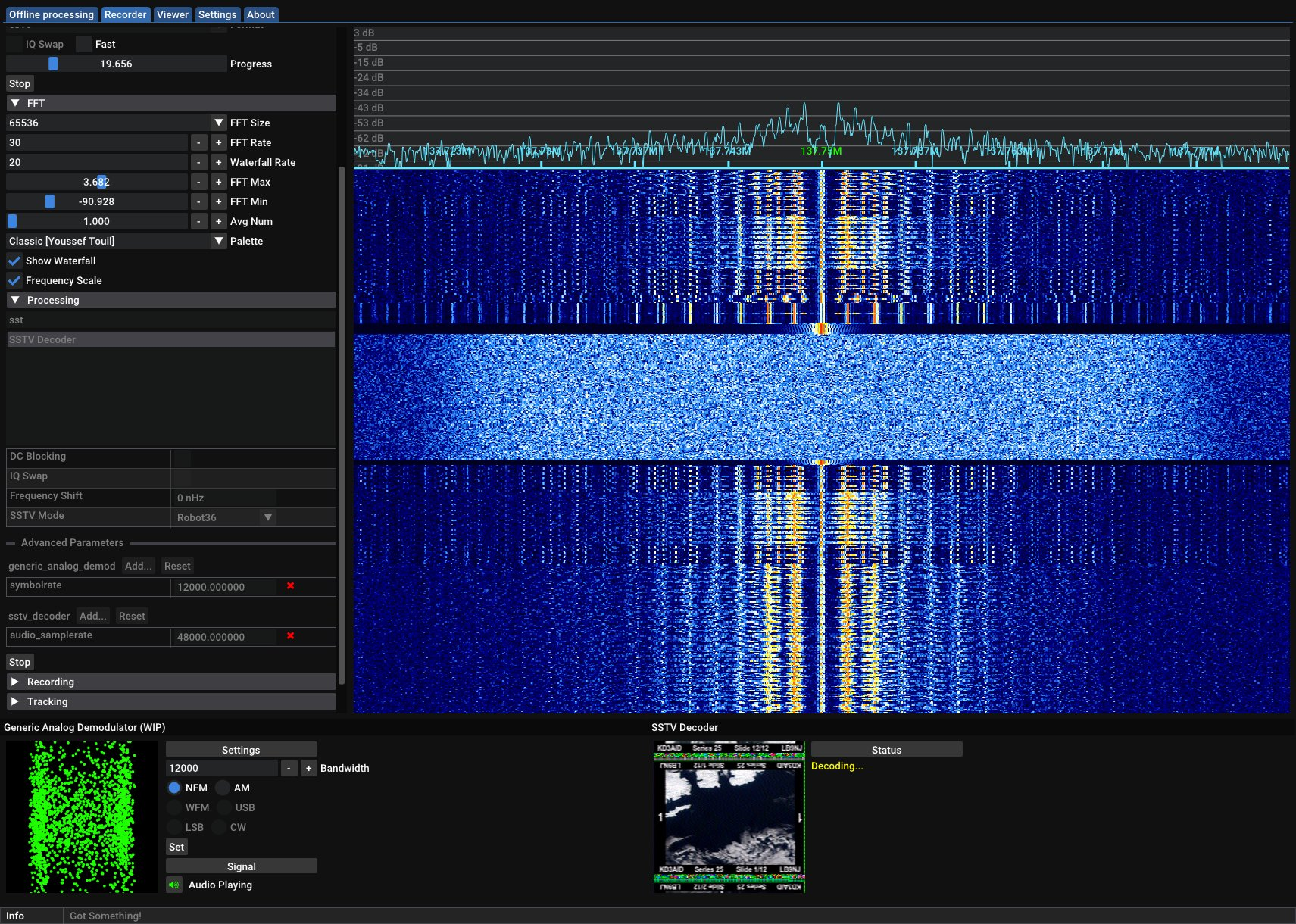Increase Bandwidth using the plus button

coord(308,768)
